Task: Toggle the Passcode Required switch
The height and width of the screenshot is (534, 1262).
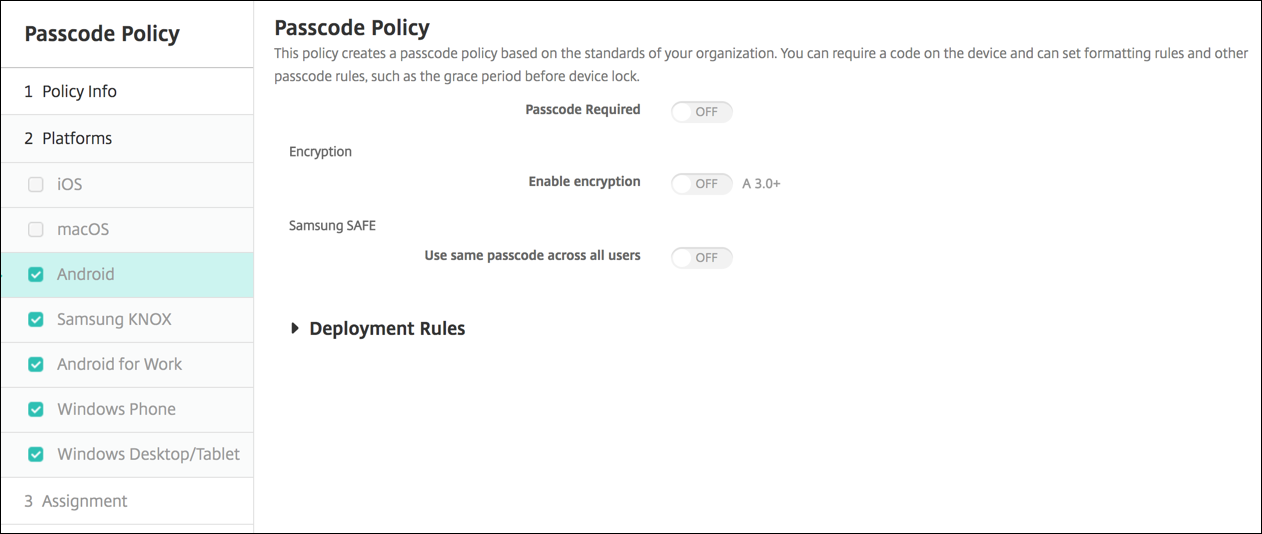Action: tap(701, 112)
